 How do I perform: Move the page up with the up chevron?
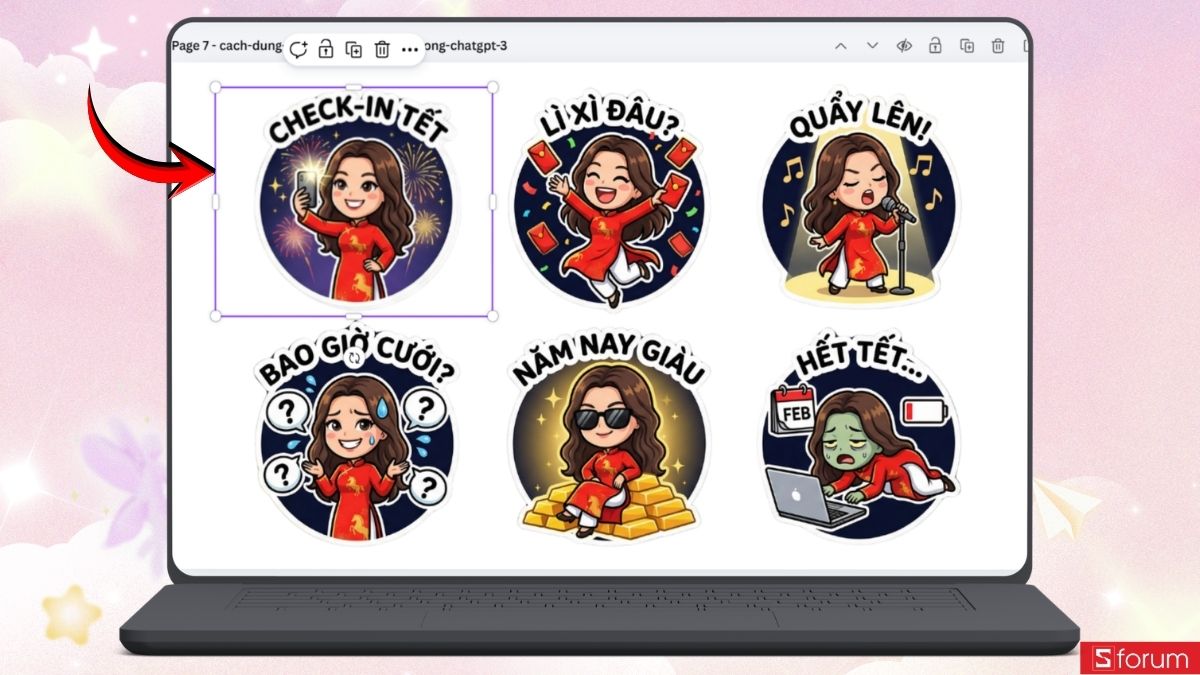[841, 46]
